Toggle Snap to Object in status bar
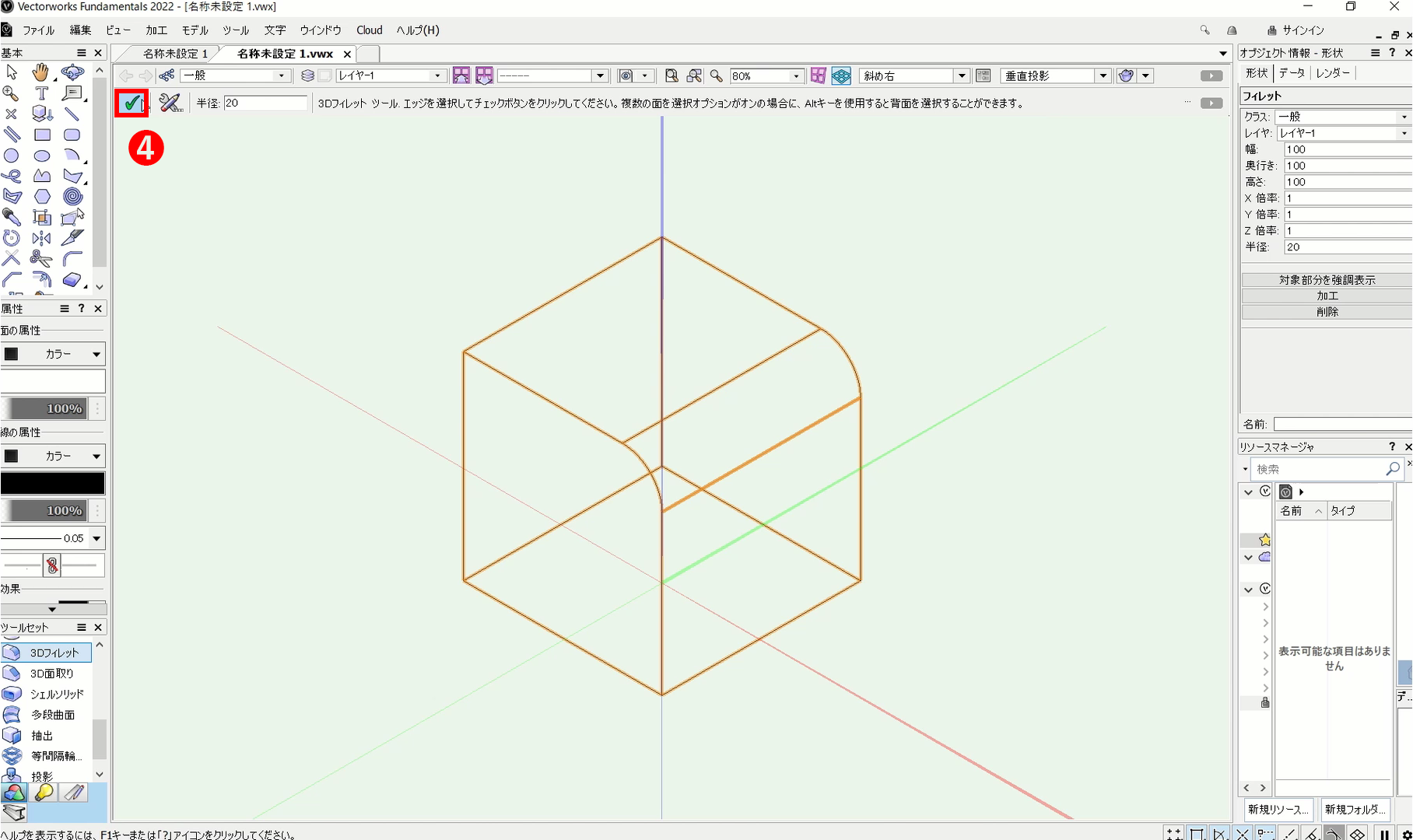1413x840 pixels. pyautogui.click(x=1197, y=833)
